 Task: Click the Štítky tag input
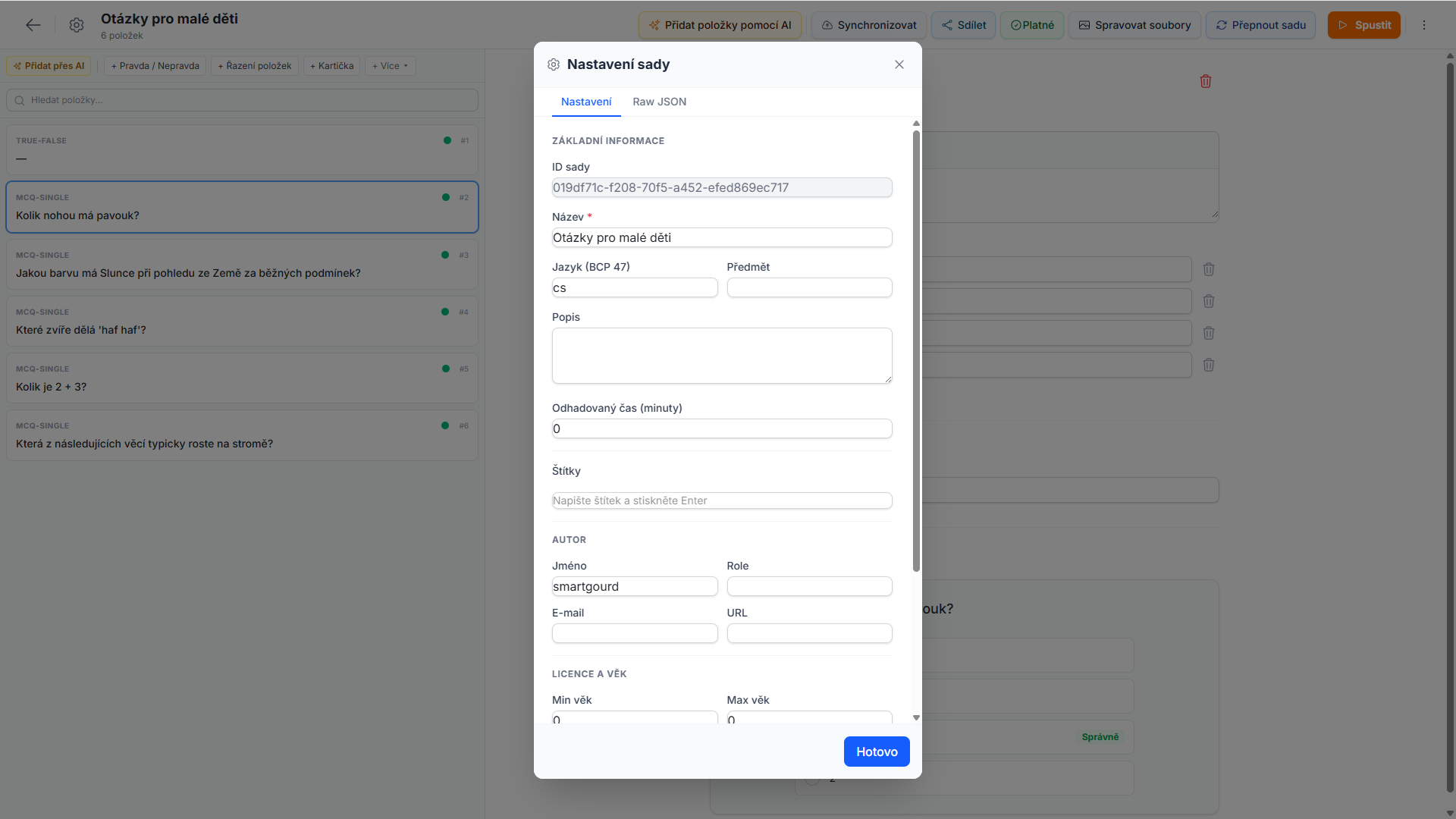coord(722,500)
